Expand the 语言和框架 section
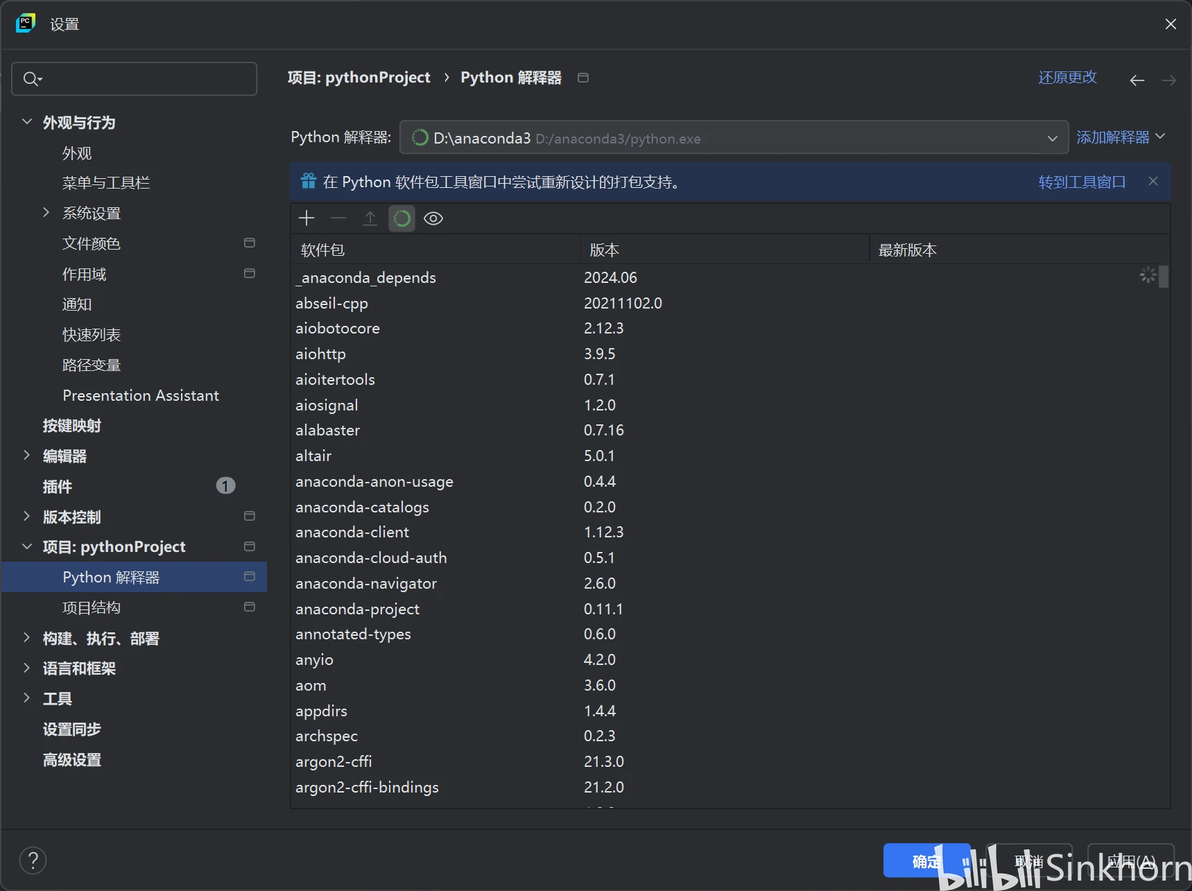1192x891 pixels. [27, 668]
